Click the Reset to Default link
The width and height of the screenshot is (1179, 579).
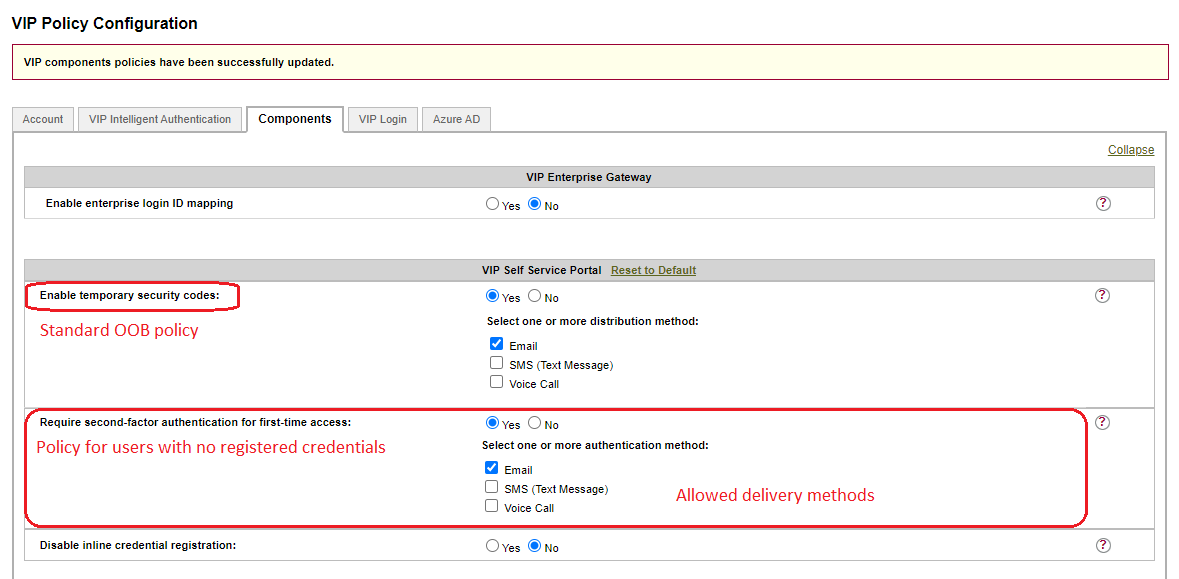[x=653, y=270]
